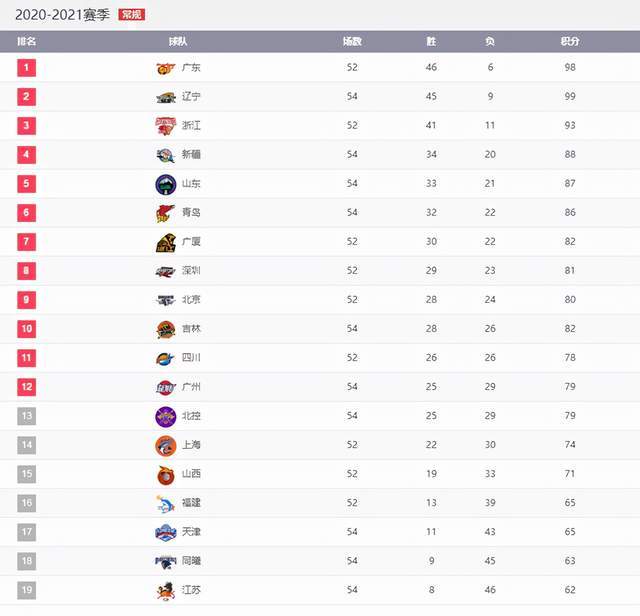Open the 广厦 team name link
This screenshot has width=640, height=616.
[191, 242]
